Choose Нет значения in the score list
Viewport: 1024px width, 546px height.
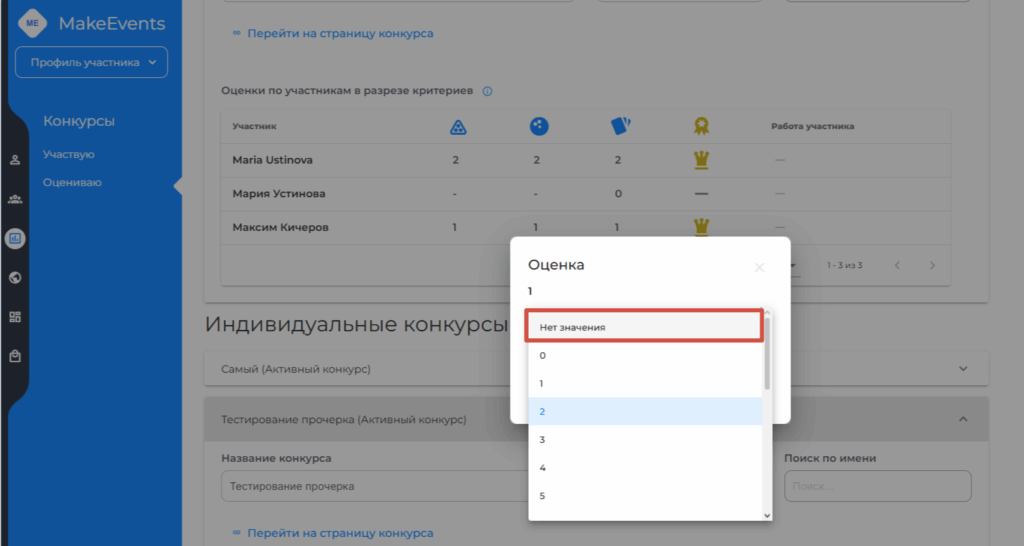coord(645,327)
